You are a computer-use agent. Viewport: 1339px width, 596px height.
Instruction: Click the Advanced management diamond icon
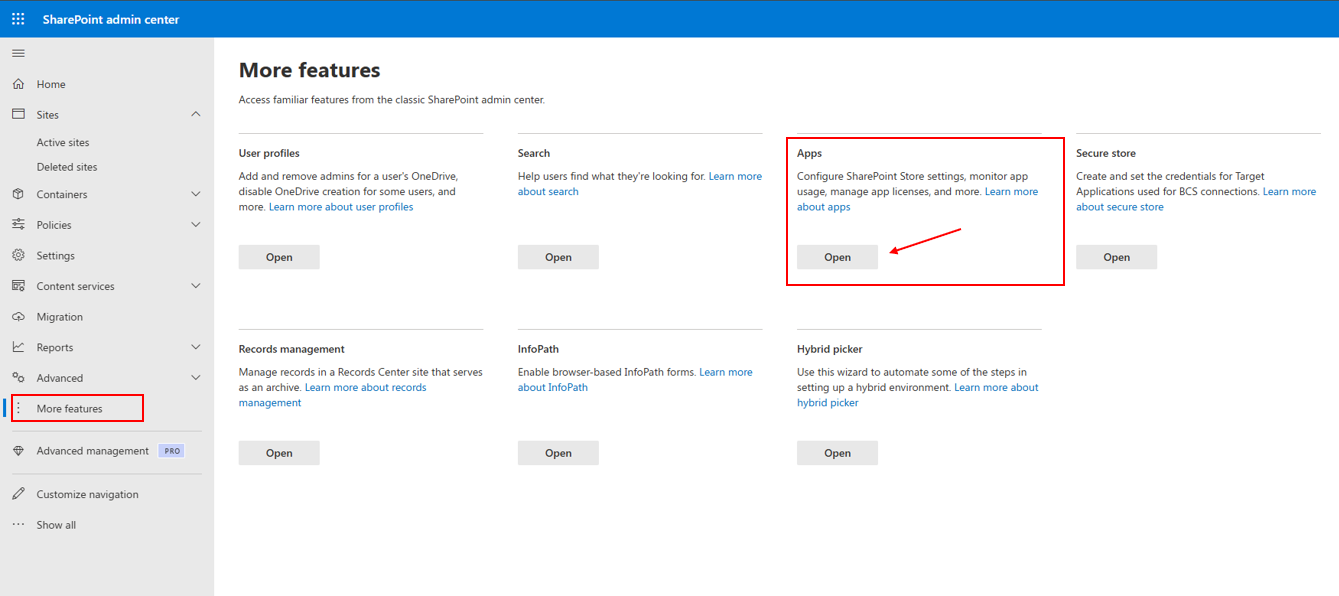coord(18,451)
